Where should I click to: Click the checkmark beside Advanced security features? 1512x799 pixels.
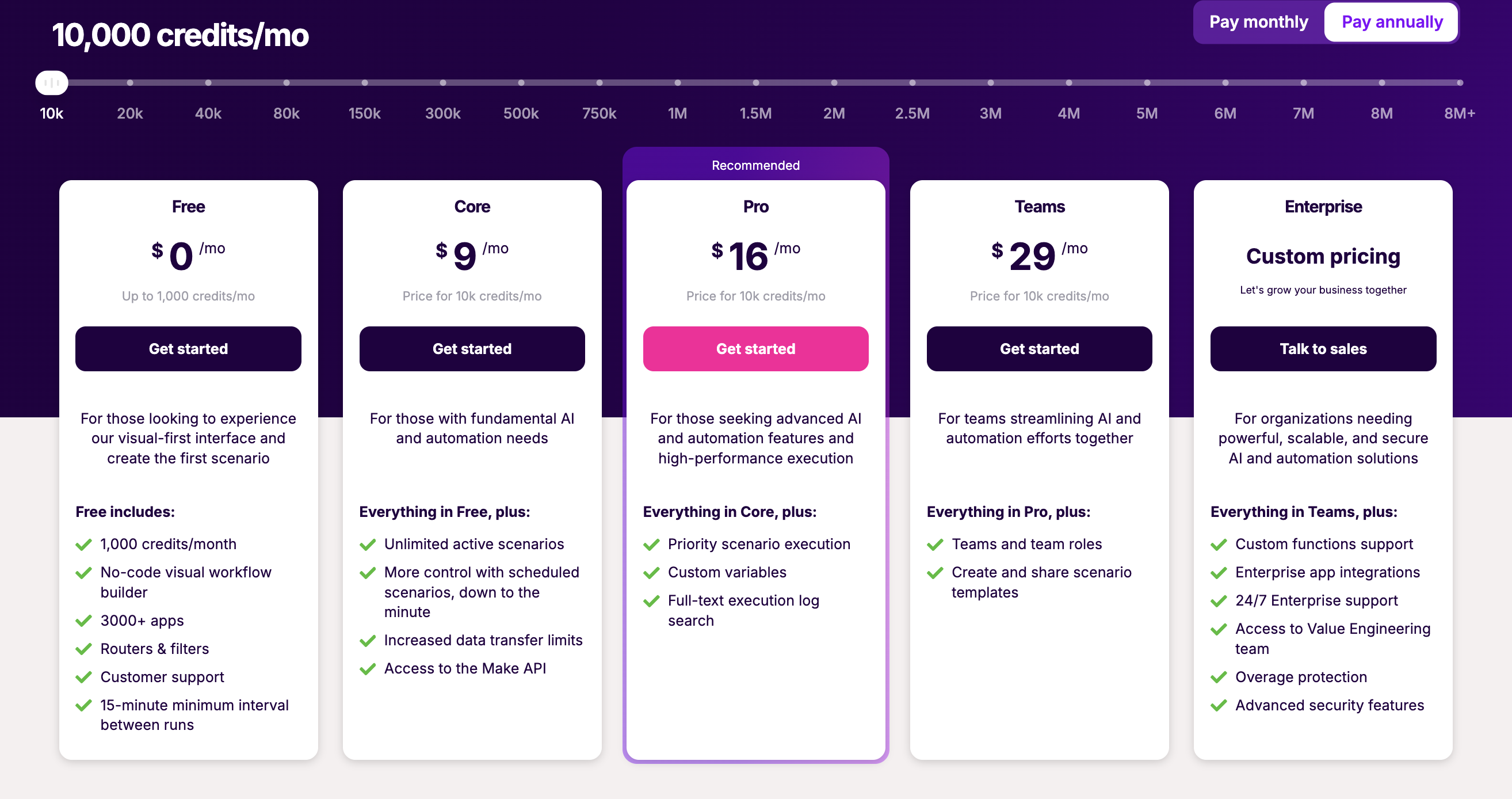point(1219,705)
